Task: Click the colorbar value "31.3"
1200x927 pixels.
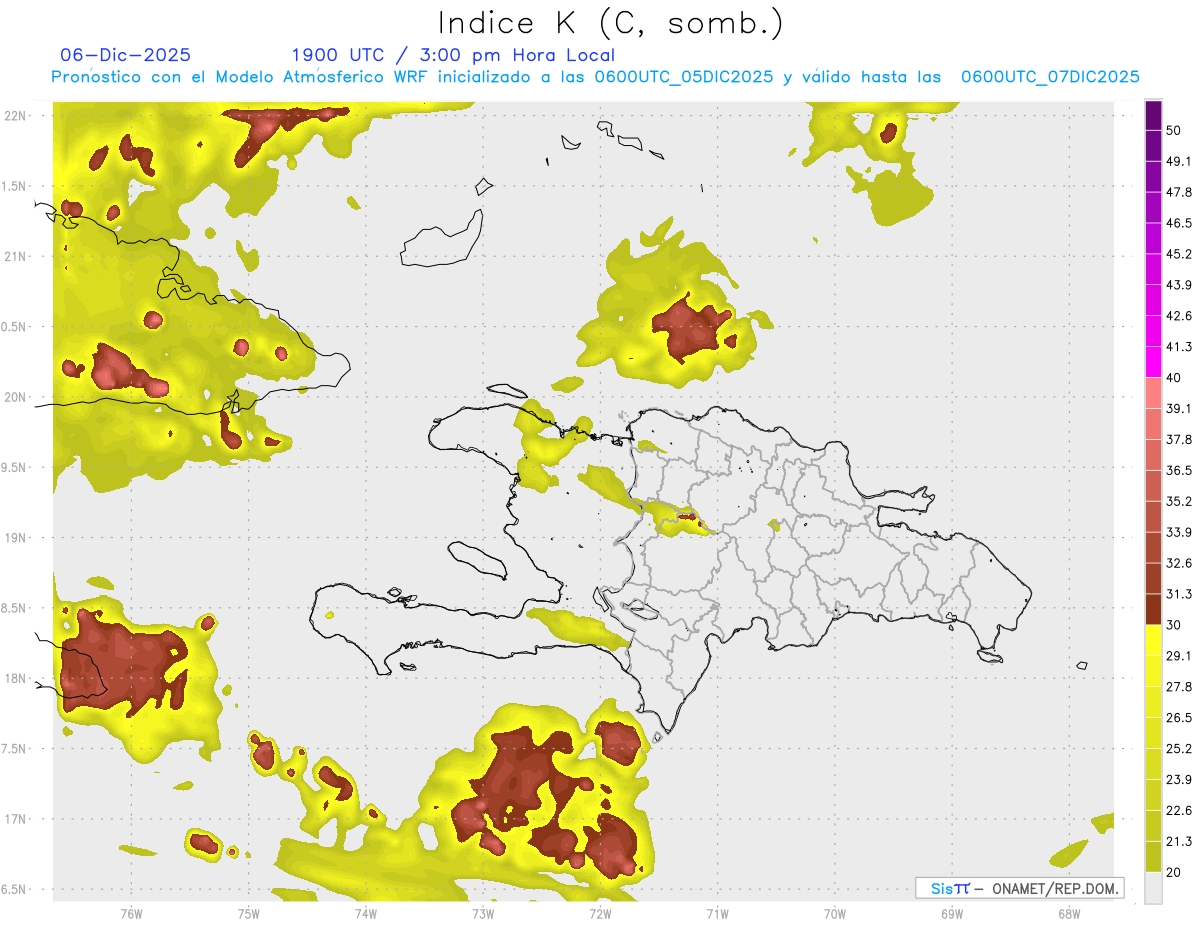Action: tap(1180, 594)
